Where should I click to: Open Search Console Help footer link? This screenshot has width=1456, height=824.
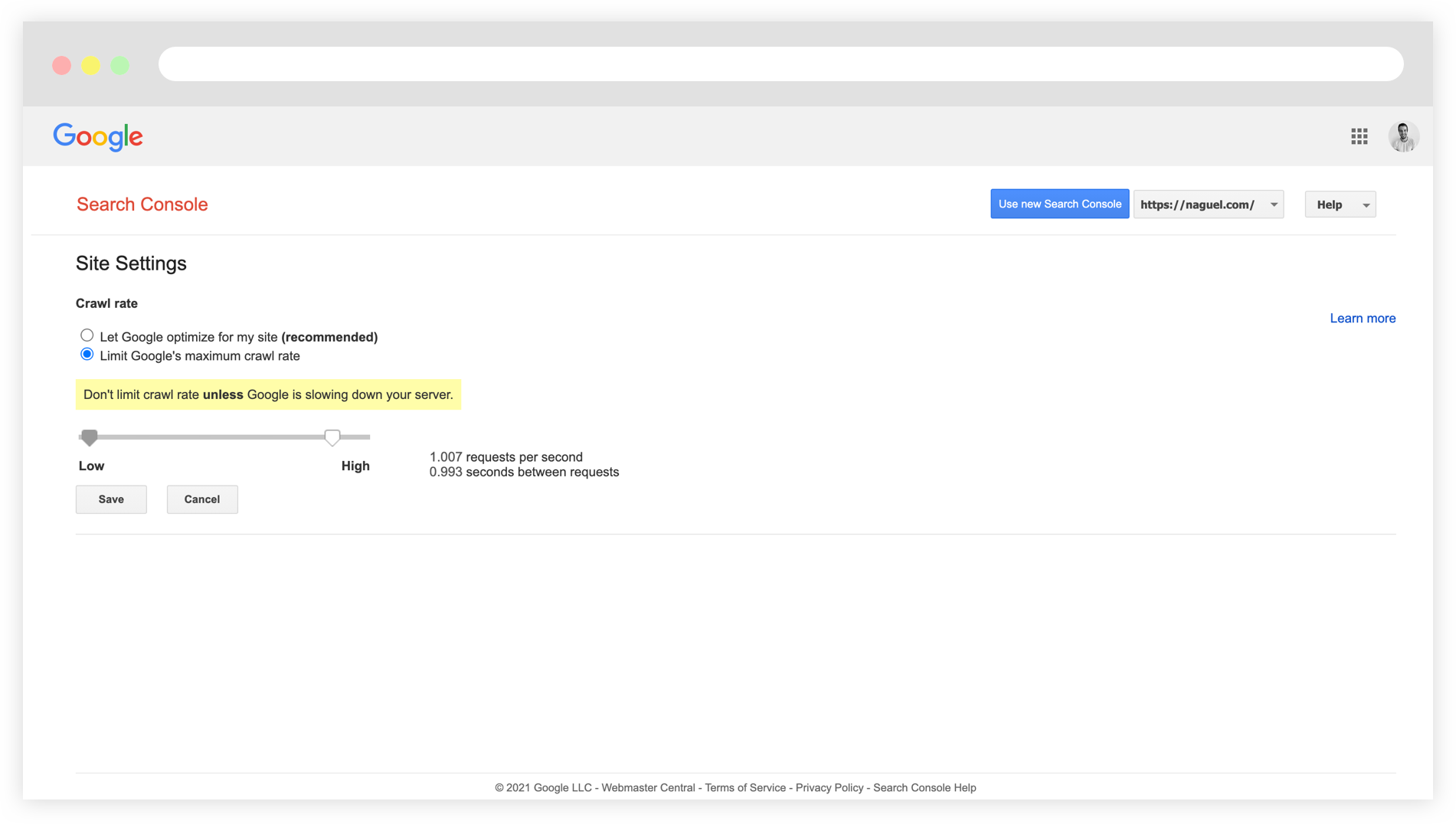[924, 787]
